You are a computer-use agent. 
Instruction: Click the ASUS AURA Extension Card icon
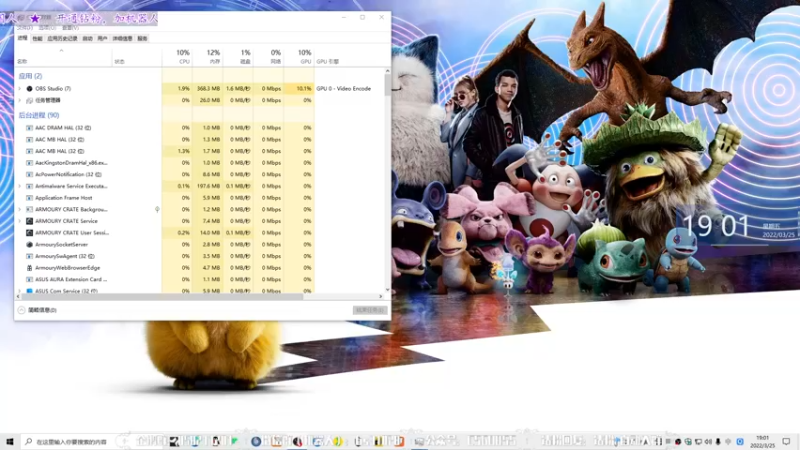pos(30,280)
